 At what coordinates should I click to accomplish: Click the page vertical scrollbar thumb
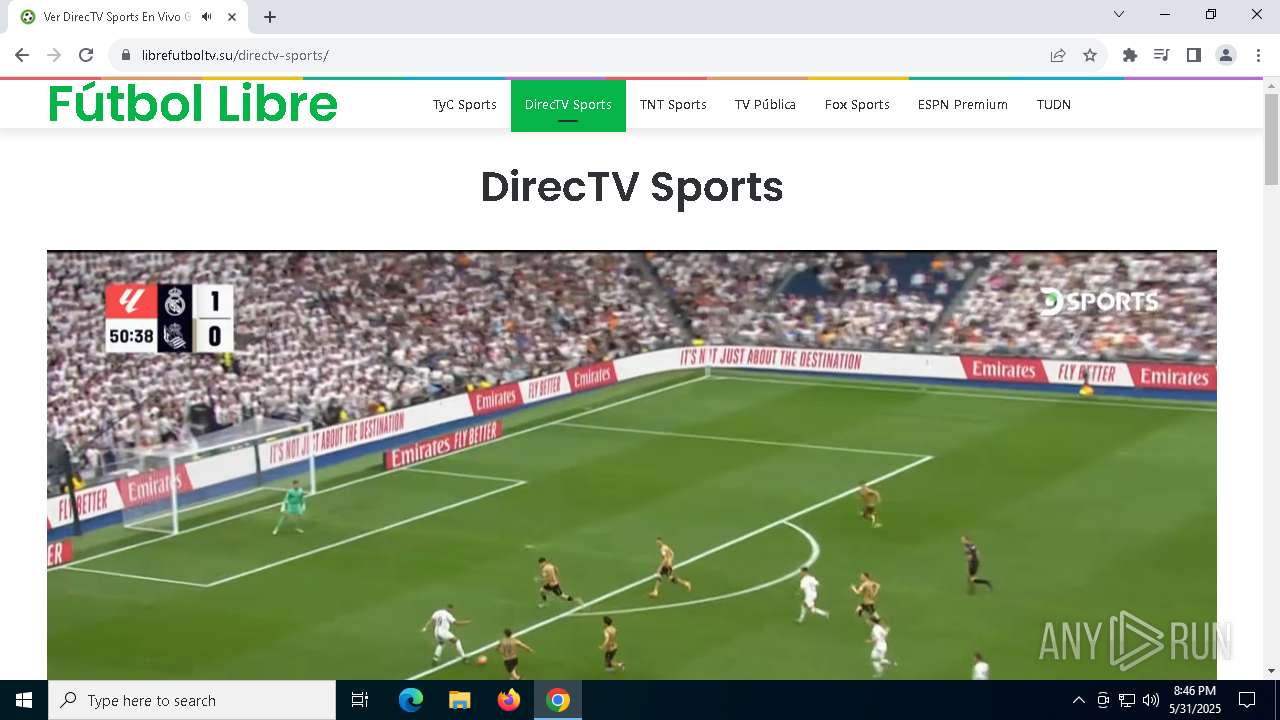(x=1272, y=139)
